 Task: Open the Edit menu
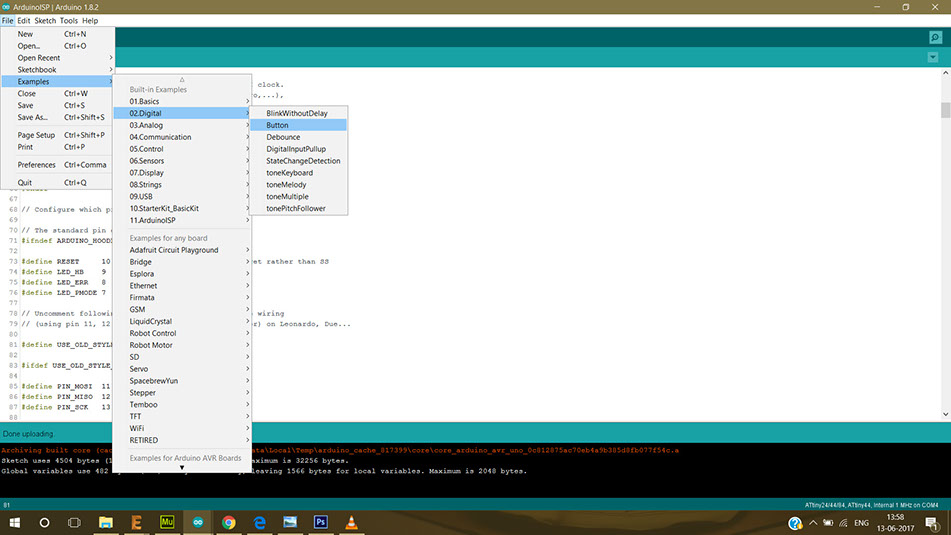coord(24,21)
